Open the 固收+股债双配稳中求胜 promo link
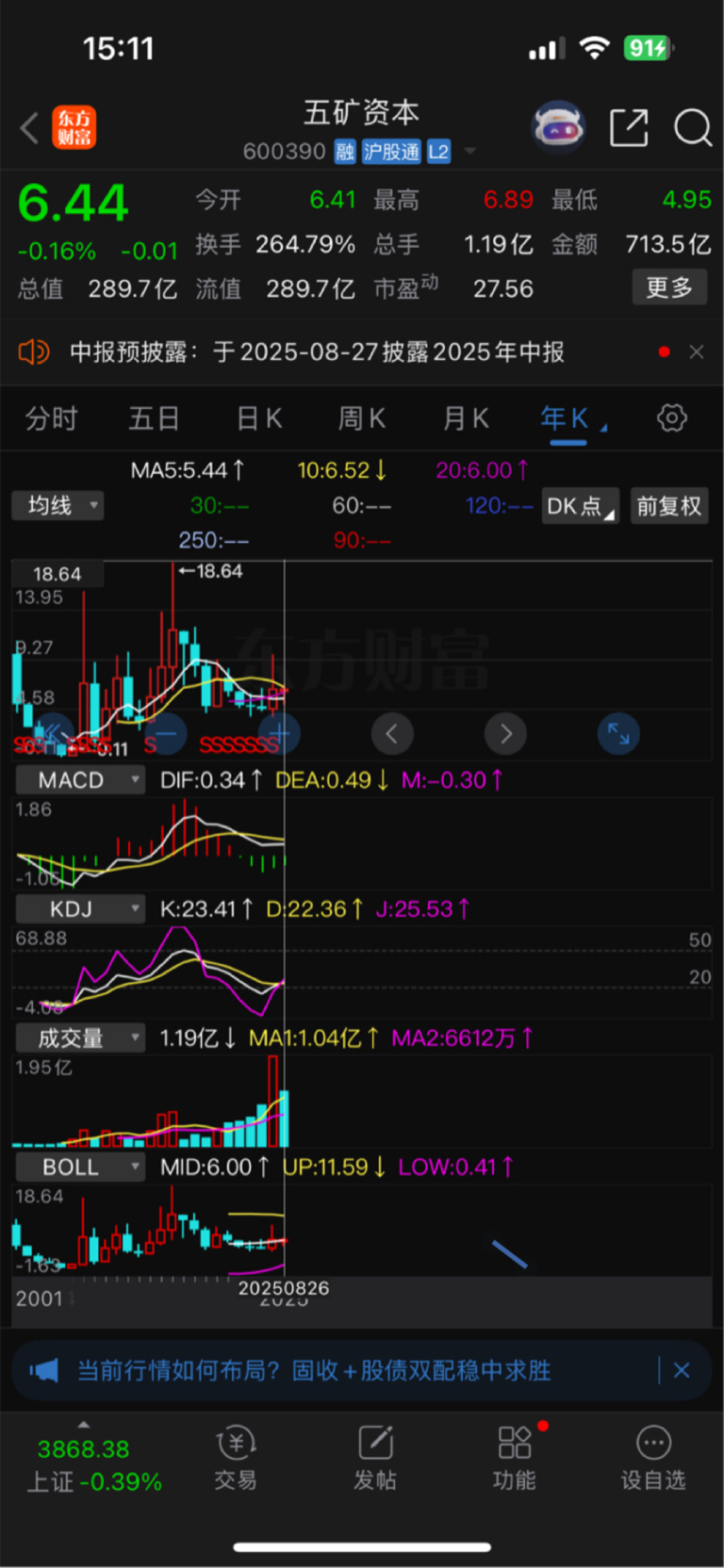This screenshot has height=1568, width=724. click(x=421, y=1370)
